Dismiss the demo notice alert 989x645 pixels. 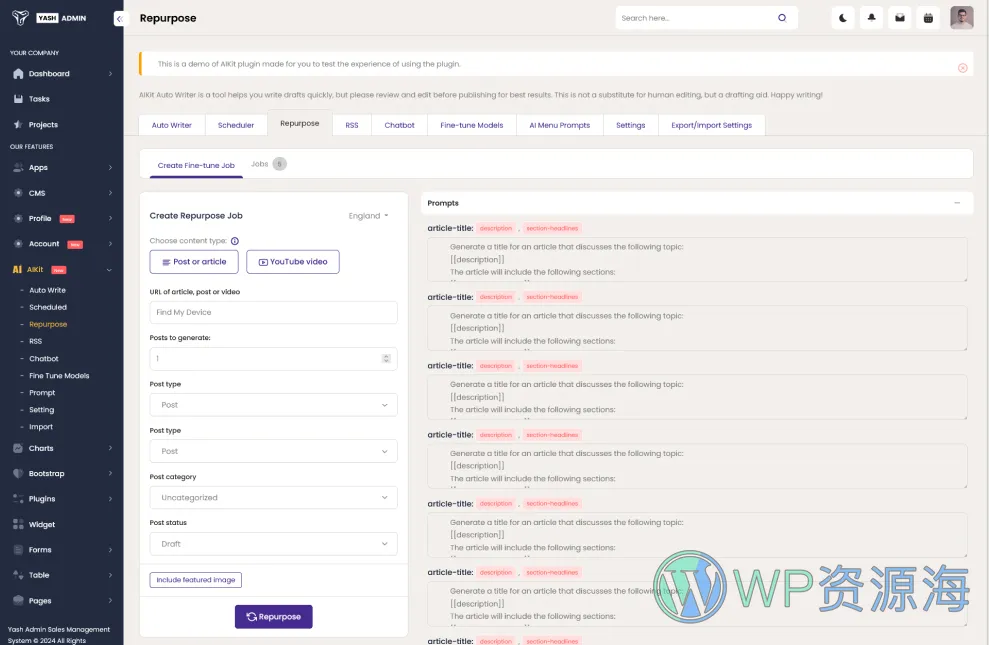(x=963, y=68)
